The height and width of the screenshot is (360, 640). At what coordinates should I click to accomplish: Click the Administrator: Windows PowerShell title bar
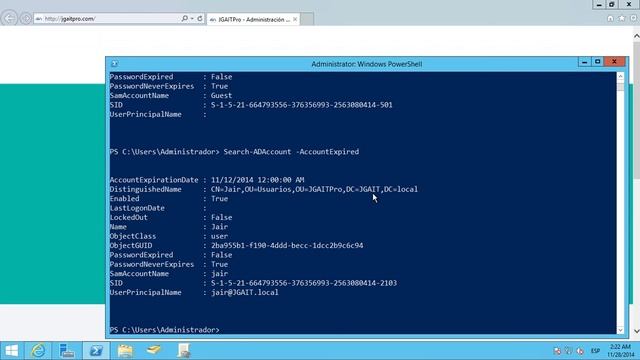click(x=367, y=64)
